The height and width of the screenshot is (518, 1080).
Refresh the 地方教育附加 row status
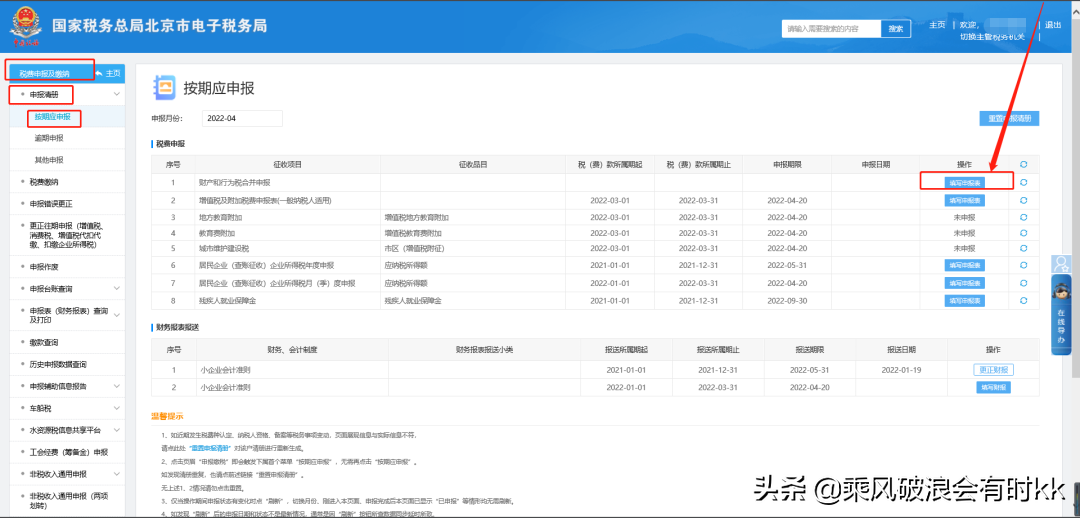[x=1023, y=216]
